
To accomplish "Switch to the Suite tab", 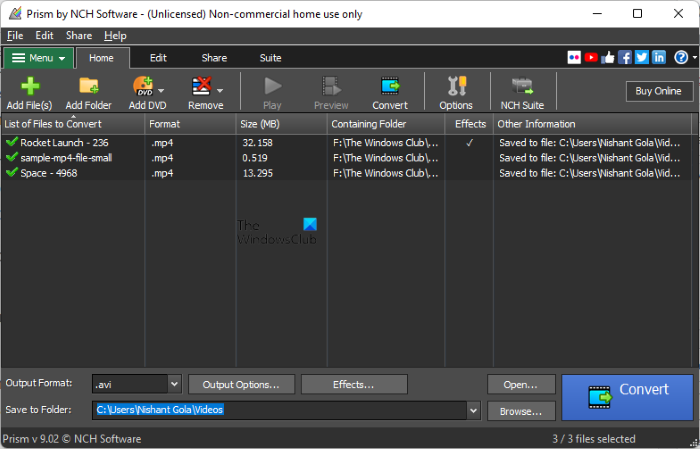I will pyautogui.click(x=271, y=58).
